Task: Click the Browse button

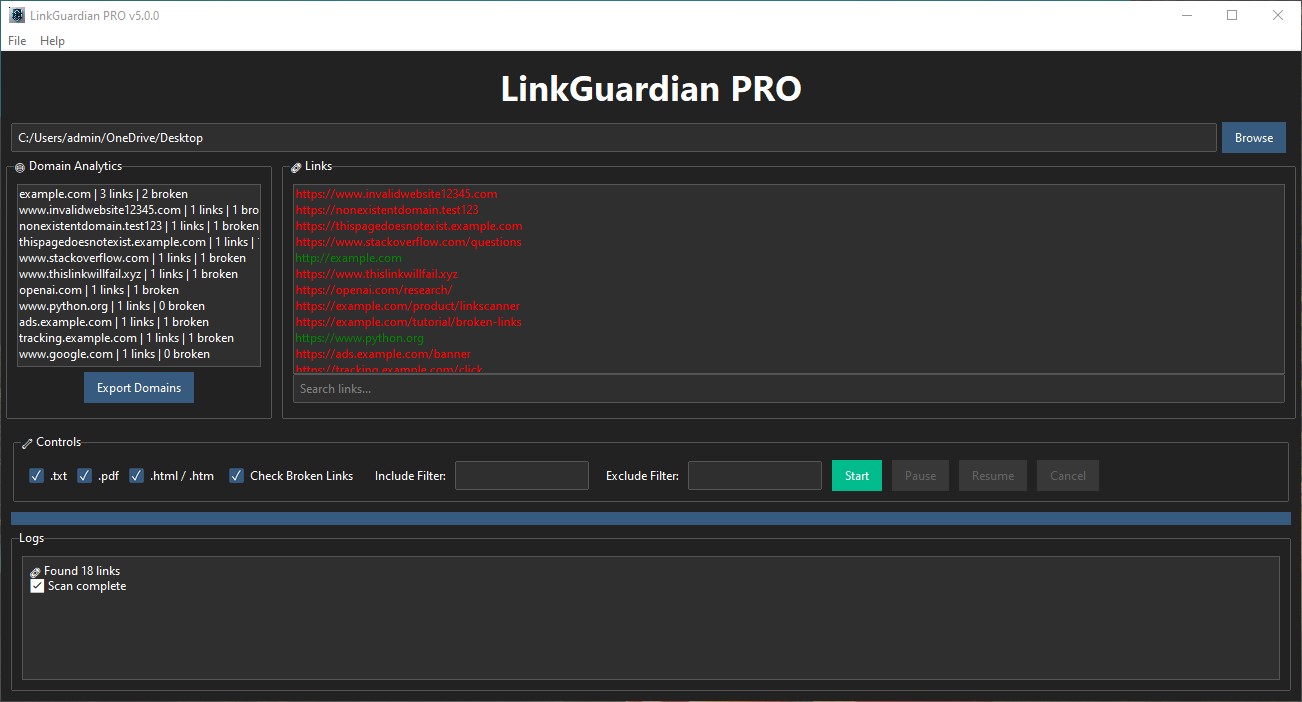Action: (x=1253, y=137)
